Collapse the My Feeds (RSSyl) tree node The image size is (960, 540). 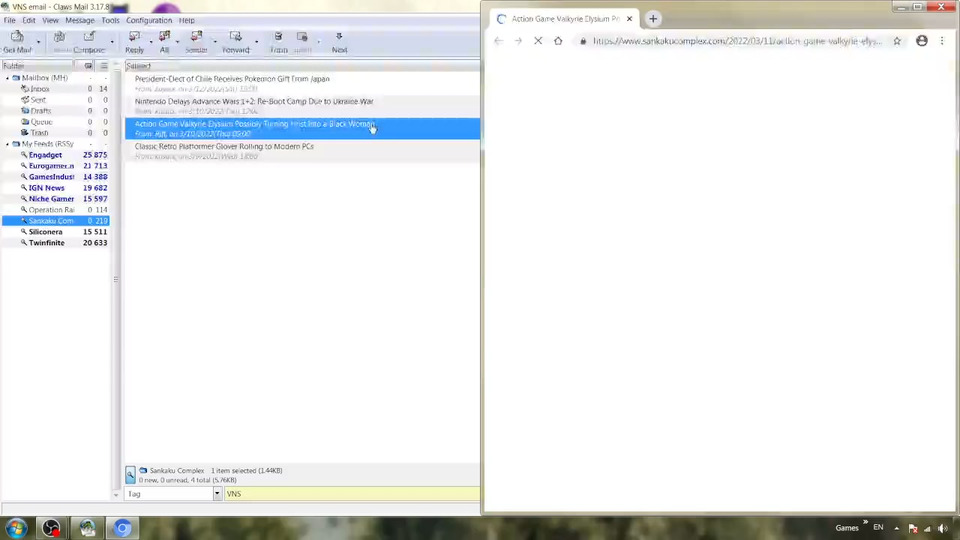[x=7, y=144]
